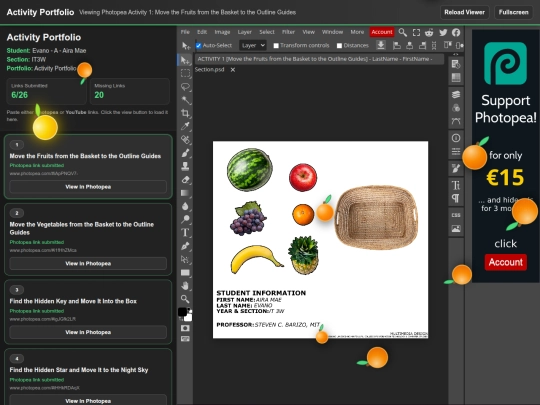Enable the Distances checkbox
Viewport: 540px width, 405px height.
339,45
